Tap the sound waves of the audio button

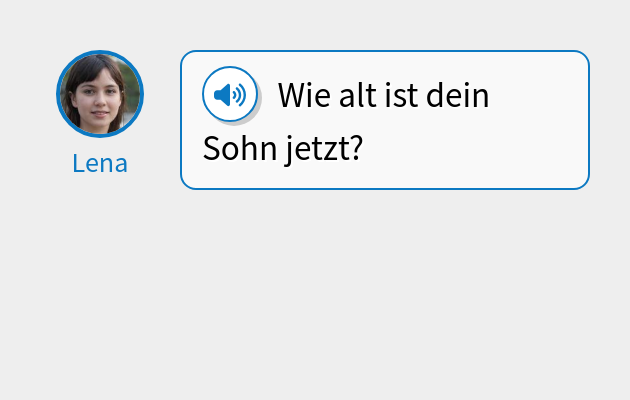pos(239,95)
